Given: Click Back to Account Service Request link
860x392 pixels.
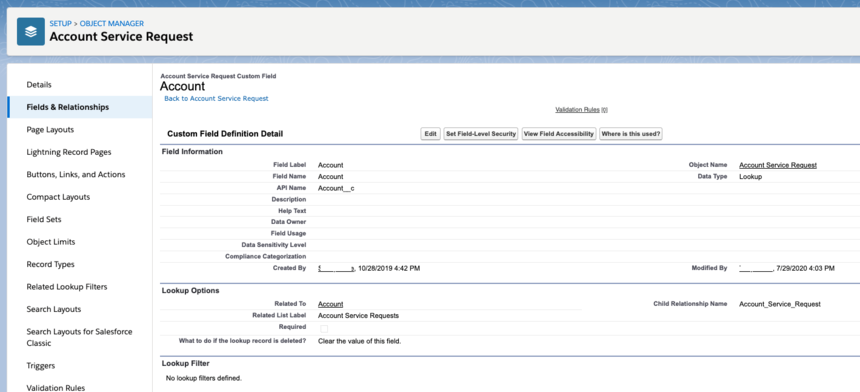Looking at the screenshot, I should [x=216, y=99].
